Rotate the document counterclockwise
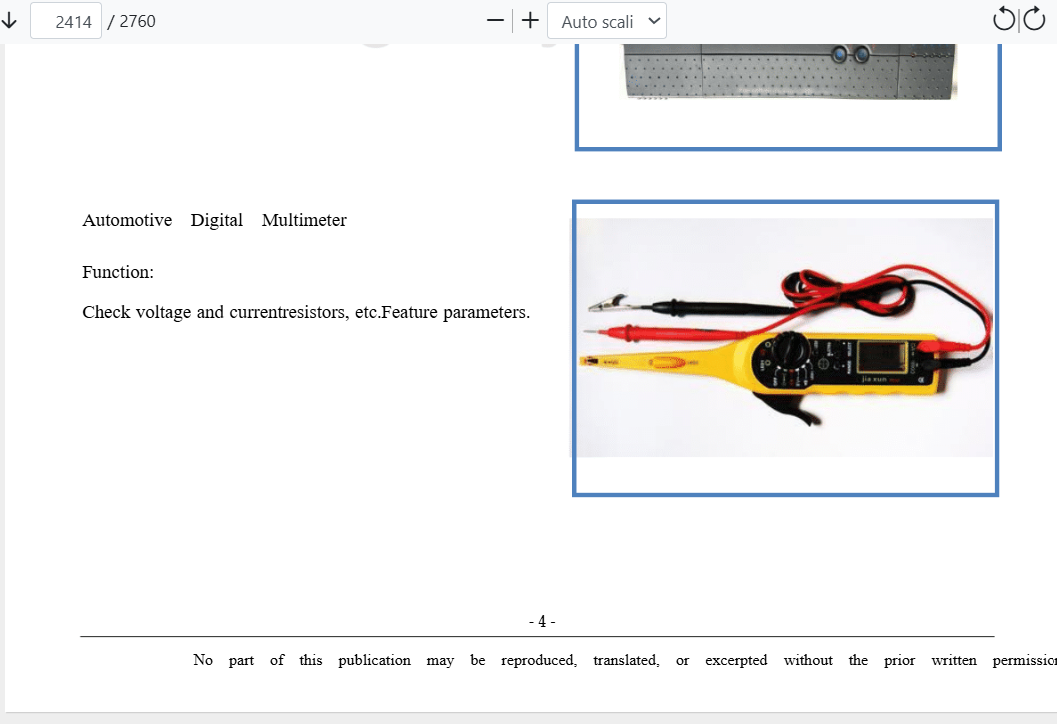 point(1004,20)
